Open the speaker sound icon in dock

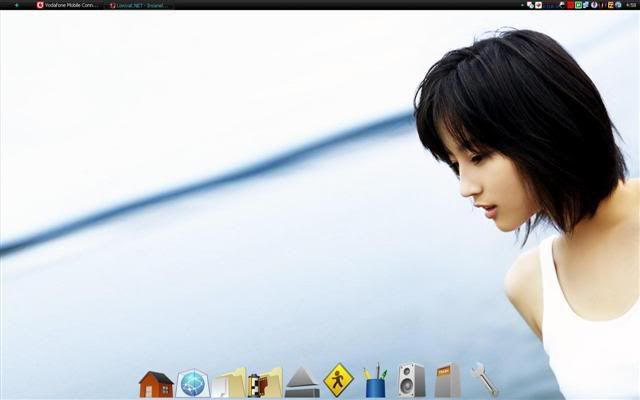[x=411, y=380]
